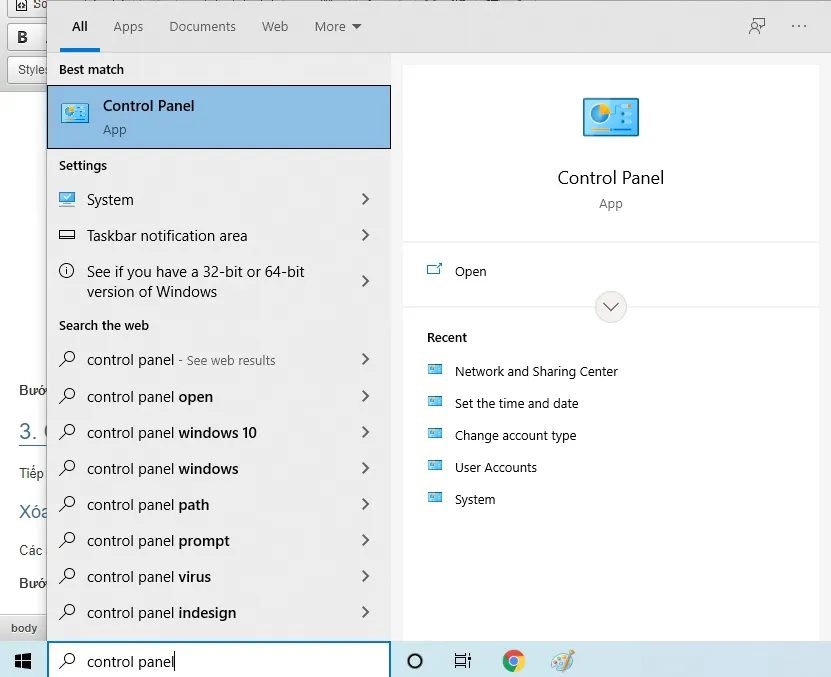
Task: Switch to the Documents tab
Action: (x=202, y=26)
